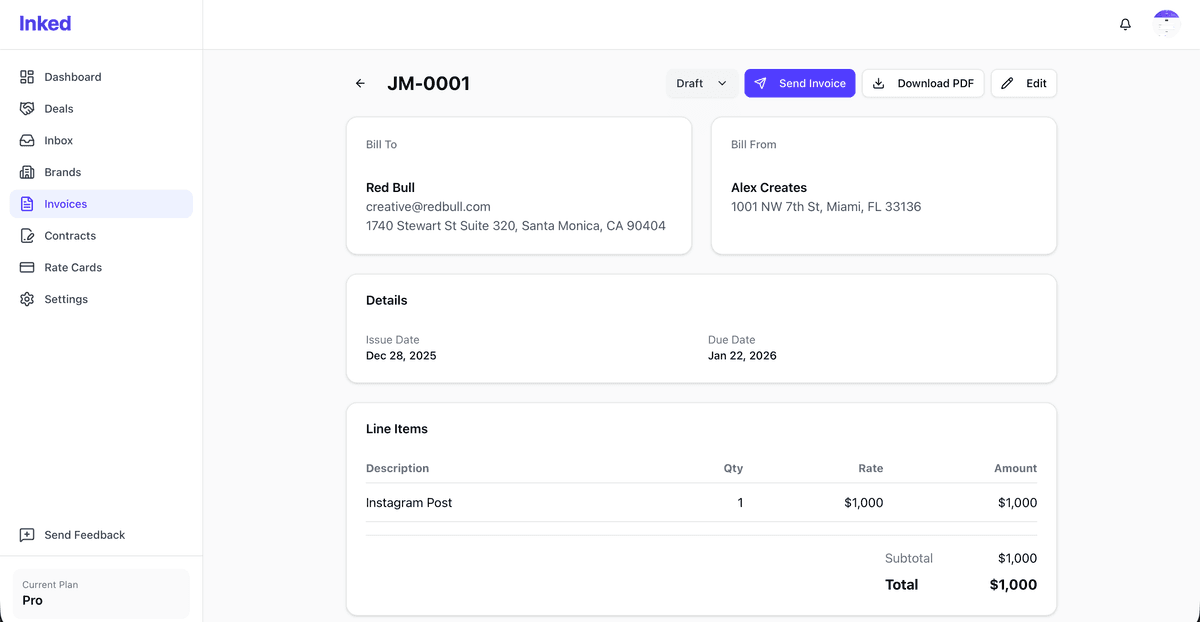The width and height of the screenshot is (1200, 622).
Task: Open the Draft status dropdown
Action: (701, 83)
